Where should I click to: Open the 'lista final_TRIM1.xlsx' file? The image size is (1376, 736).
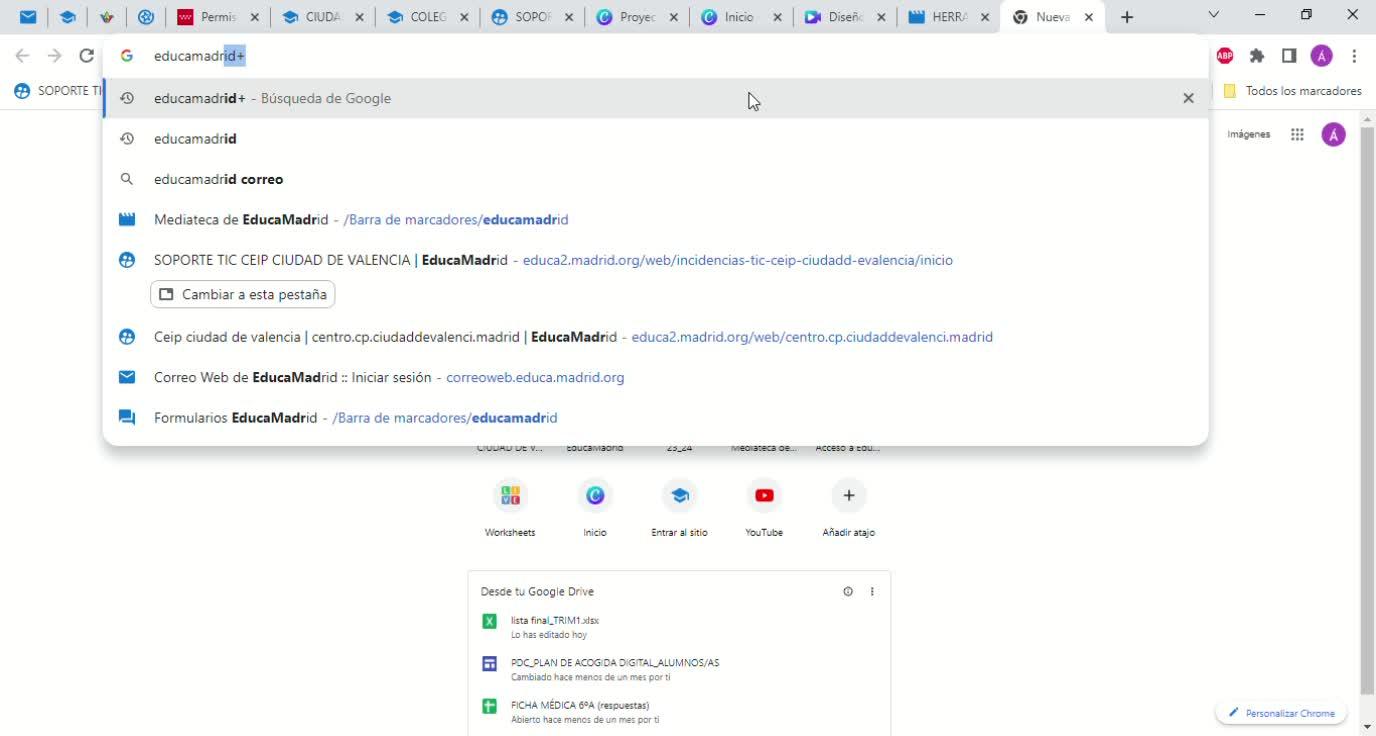point(679,627)
